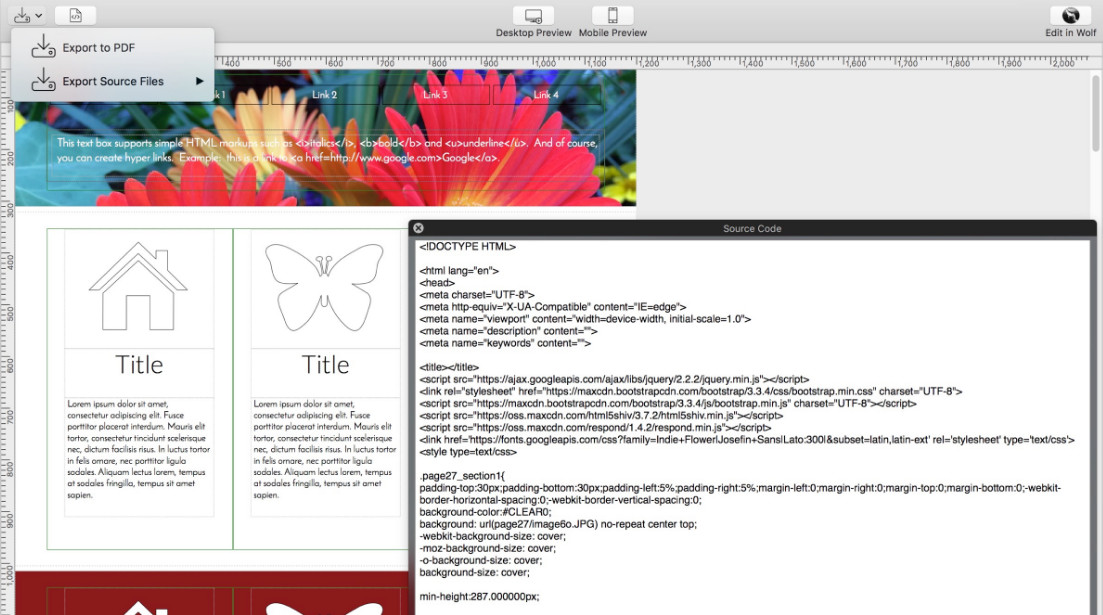Select the butterfly outline image
The height and width of the screenshot is (615, 1103).
click(x=324, y=287)
